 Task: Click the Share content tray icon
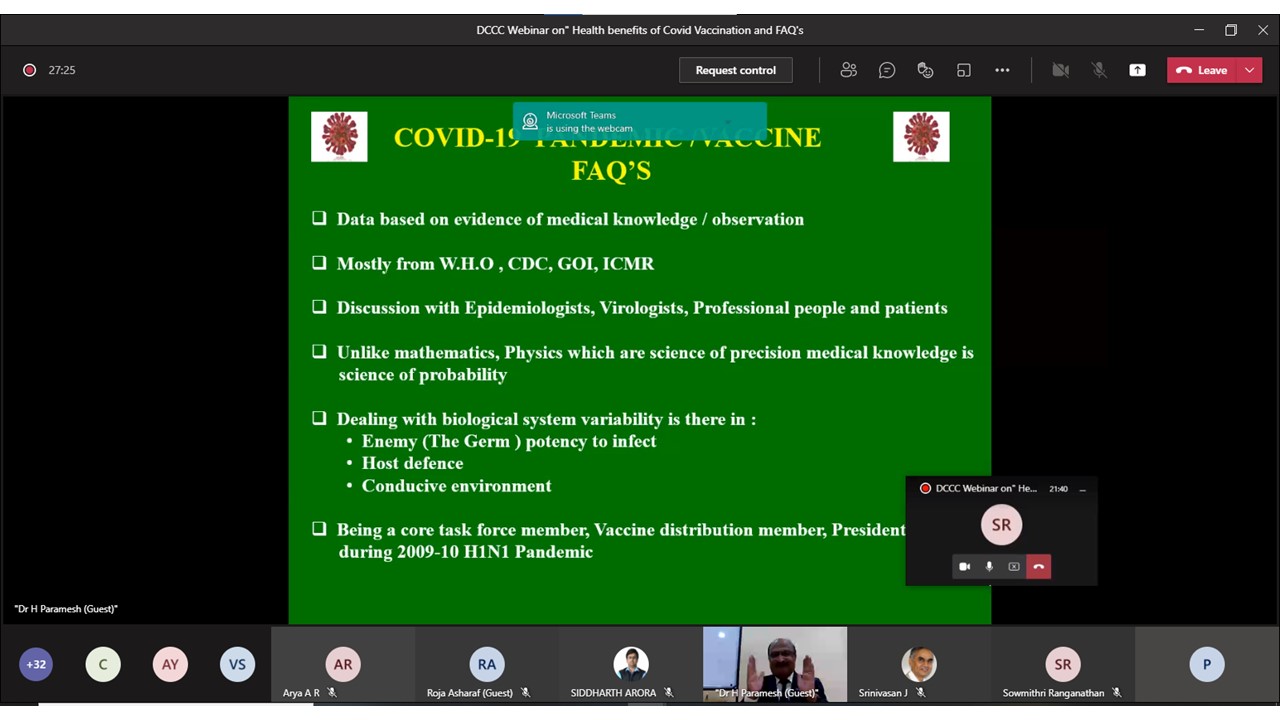[x=1137, y=70]
